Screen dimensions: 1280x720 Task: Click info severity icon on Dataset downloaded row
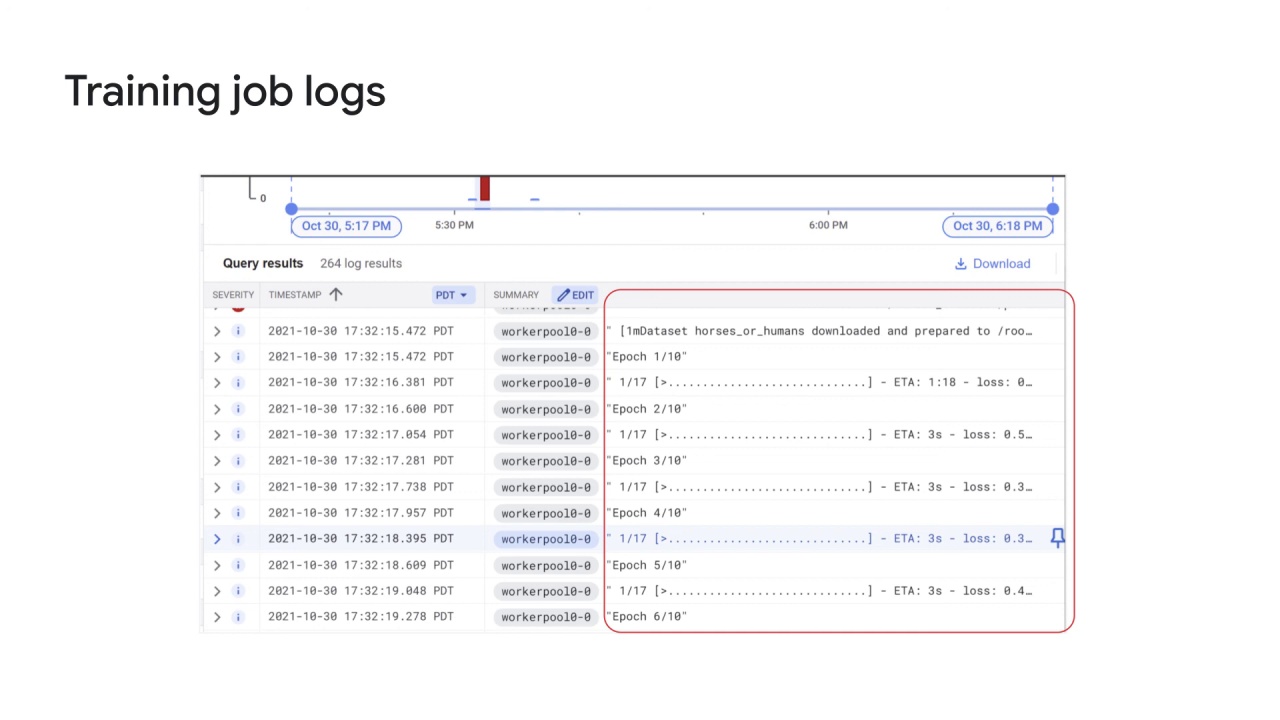[x=238, y=331]
